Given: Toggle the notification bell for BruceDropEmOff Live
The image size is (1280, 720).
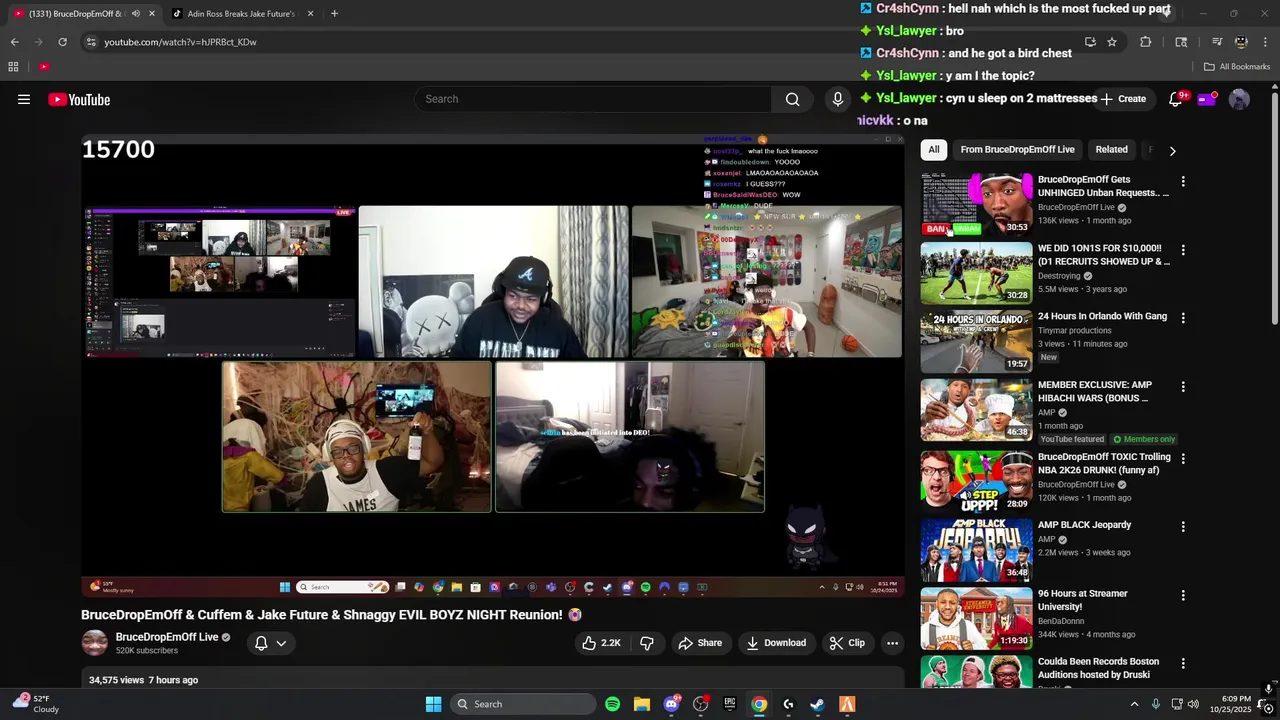Looking at the screenshot, I should [261, 643].
